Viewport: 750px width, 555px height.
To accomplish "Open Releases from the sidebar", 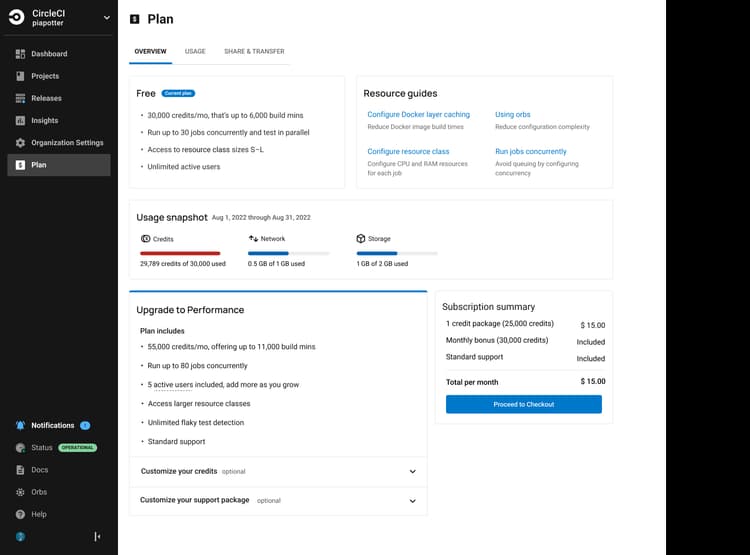I will click(58, 98).
